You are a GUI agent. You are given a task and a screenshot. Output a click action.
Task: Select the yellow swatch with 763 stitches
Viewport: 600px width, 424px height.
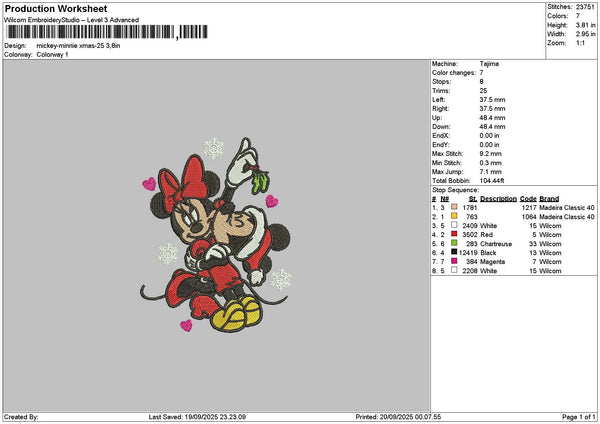(453, 216)
